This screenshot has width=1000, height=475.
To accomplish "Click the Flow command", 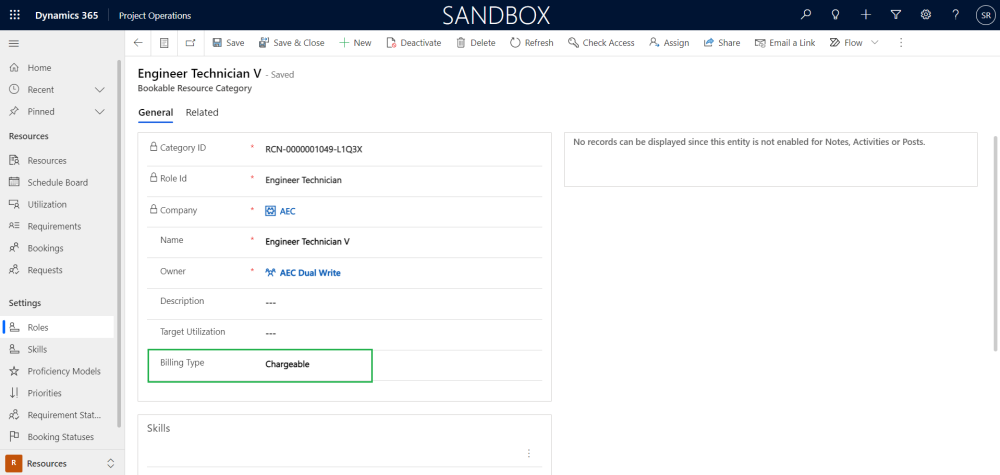I will coord(846,43).
